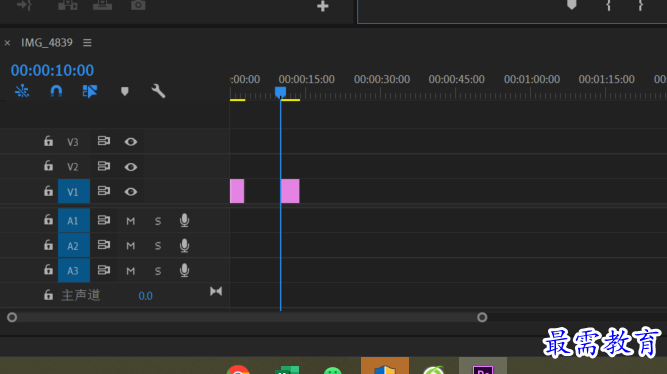Click the Lift button icon
This screenshot has height=374, width=667.
[103, 5]
